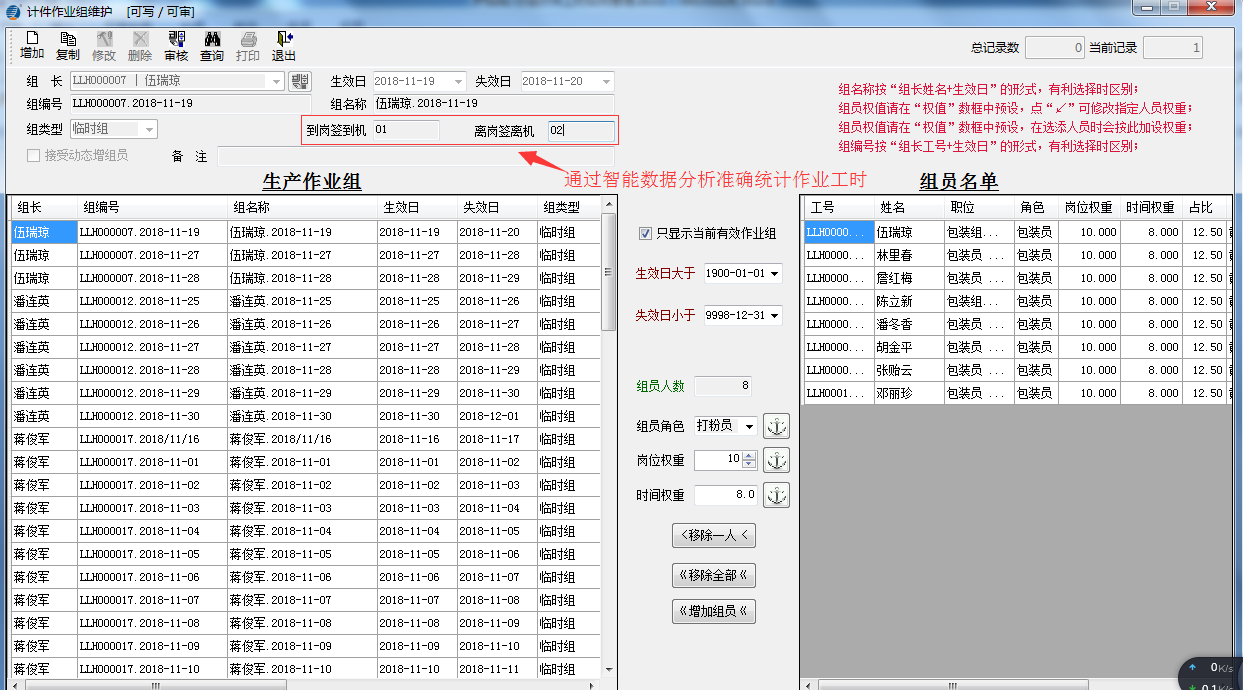Screen dimensions: 1243x690
Task: Click the 增加组员 button
Action: coord(714,611)
